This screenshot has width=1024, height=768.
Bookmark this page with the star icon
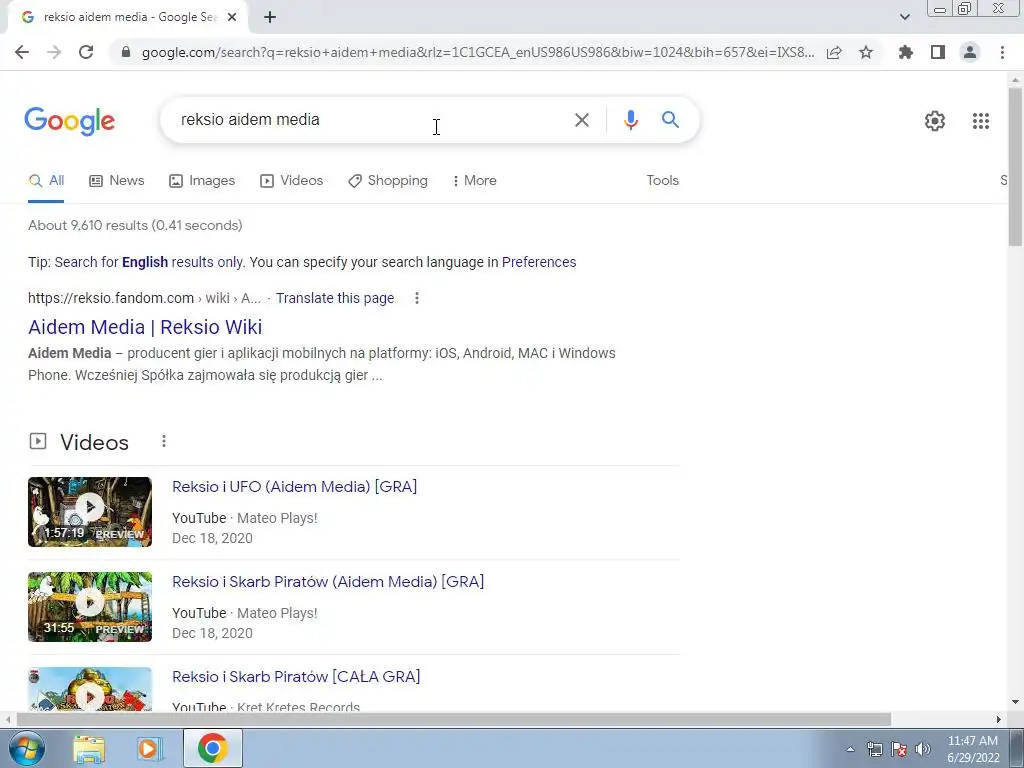click(x=866, y=52)
